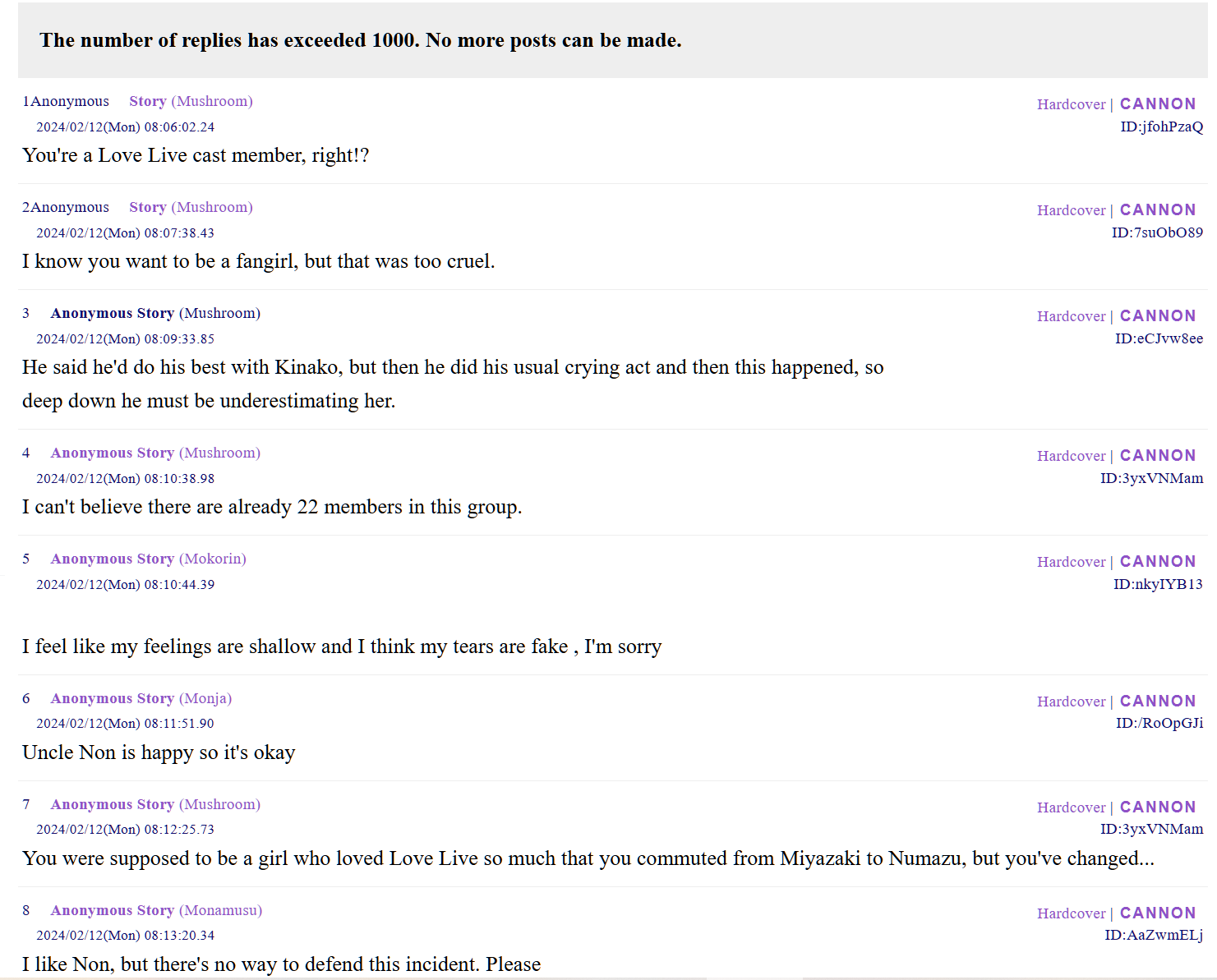Click post number 4
This screenshot has height=980, width=1217.
[x=26, y=453]
